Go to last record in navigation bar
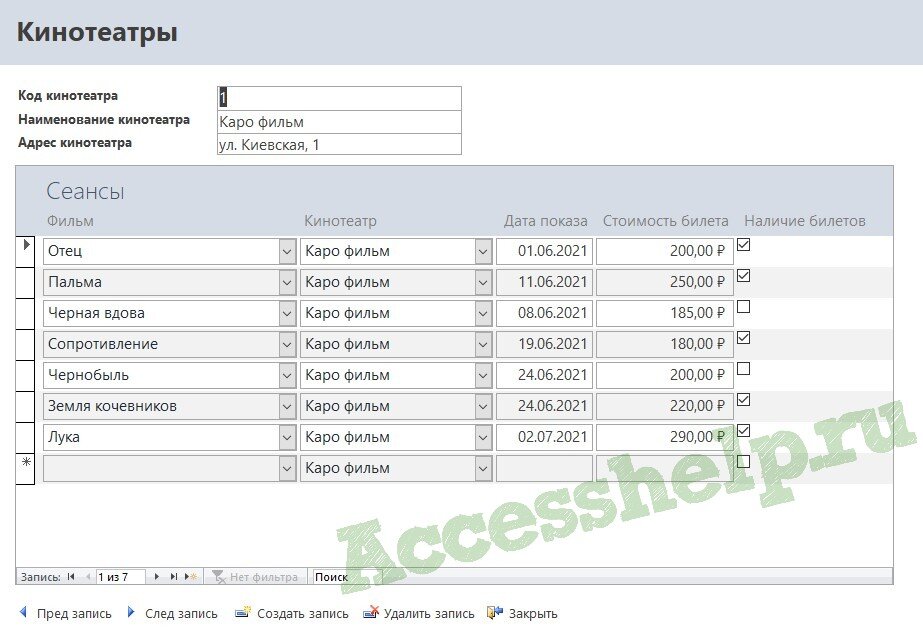Screen dimensions: 923x635 point(174,577)
